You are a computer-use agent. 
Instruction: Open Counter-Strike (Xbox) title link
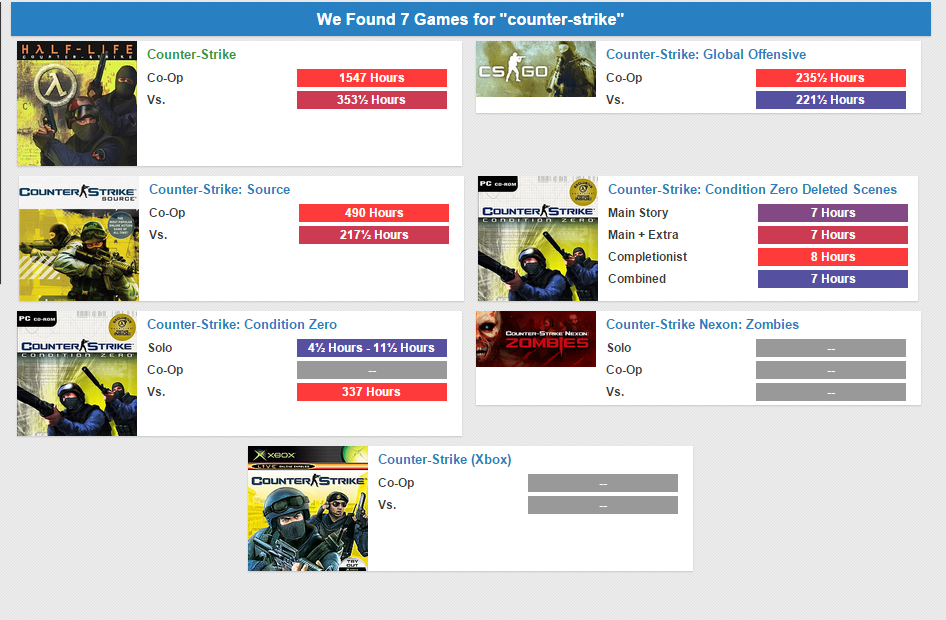[x=445, y=460]
